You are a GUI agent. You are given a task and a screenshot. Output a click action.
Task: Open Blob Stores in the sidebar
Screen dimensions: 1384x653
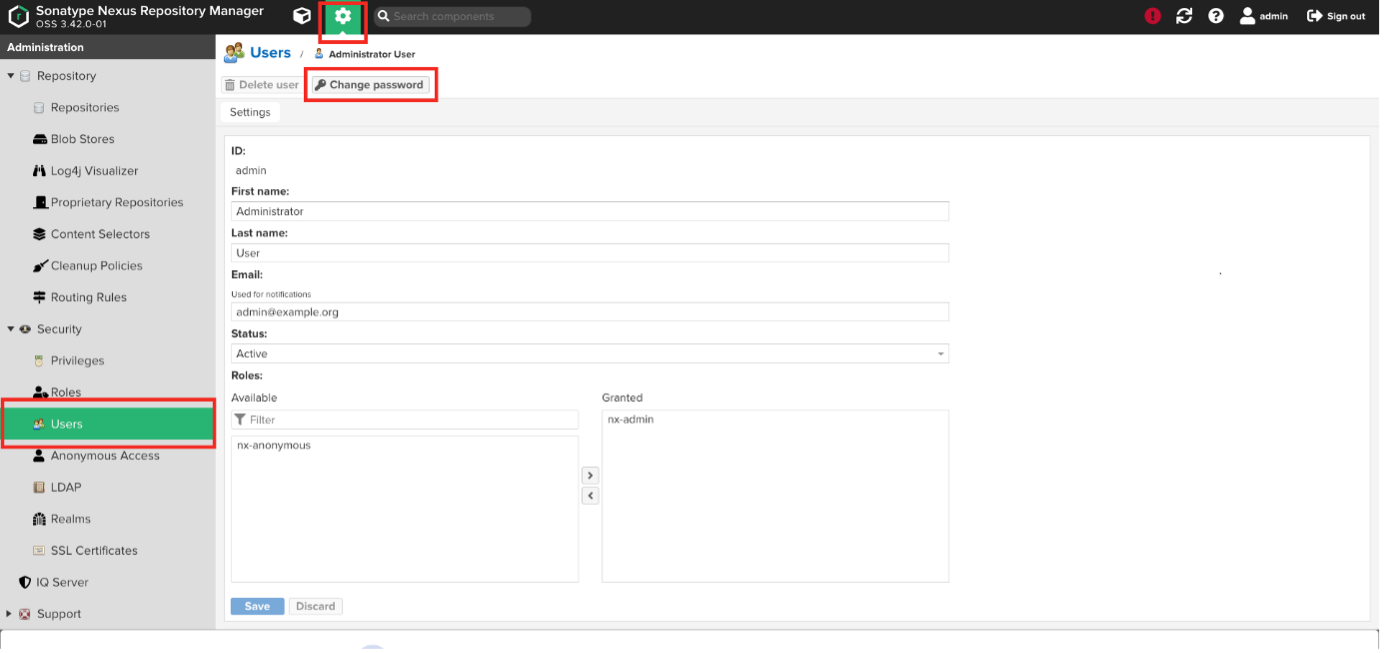point(82,139)
